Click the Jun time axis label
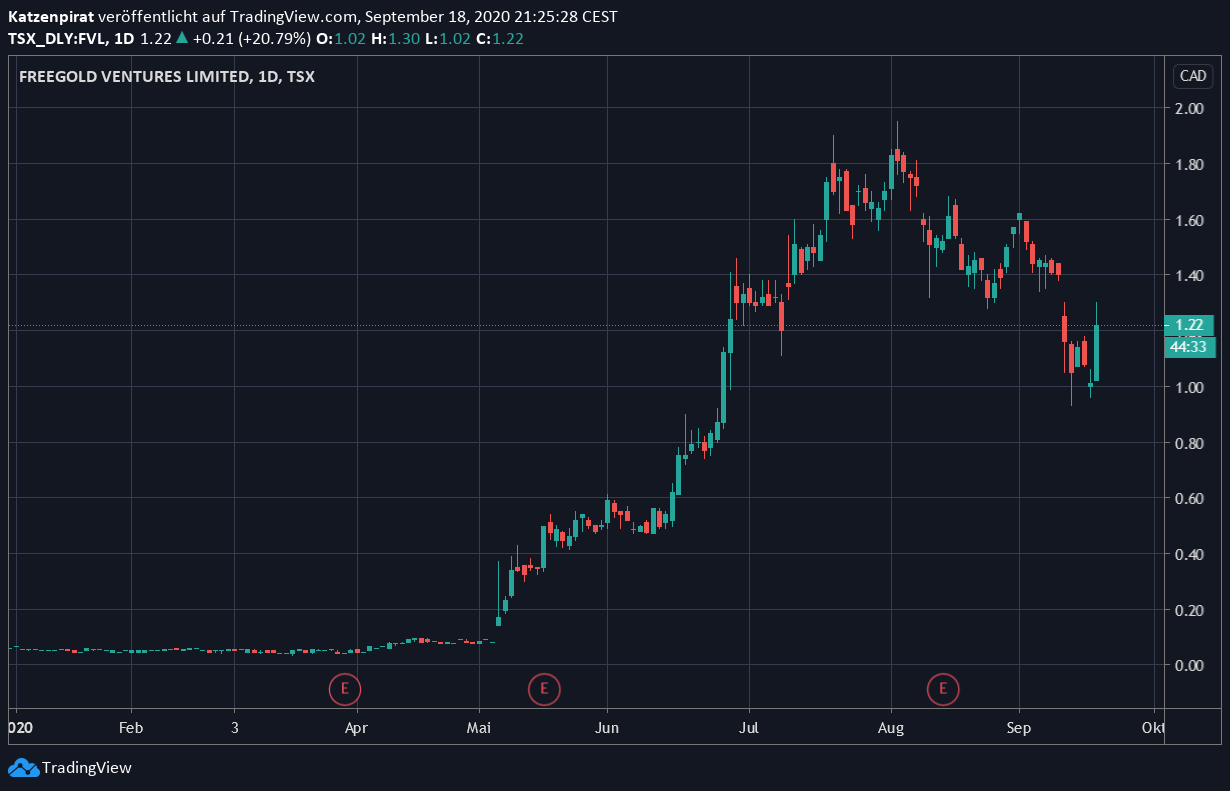 607,728
